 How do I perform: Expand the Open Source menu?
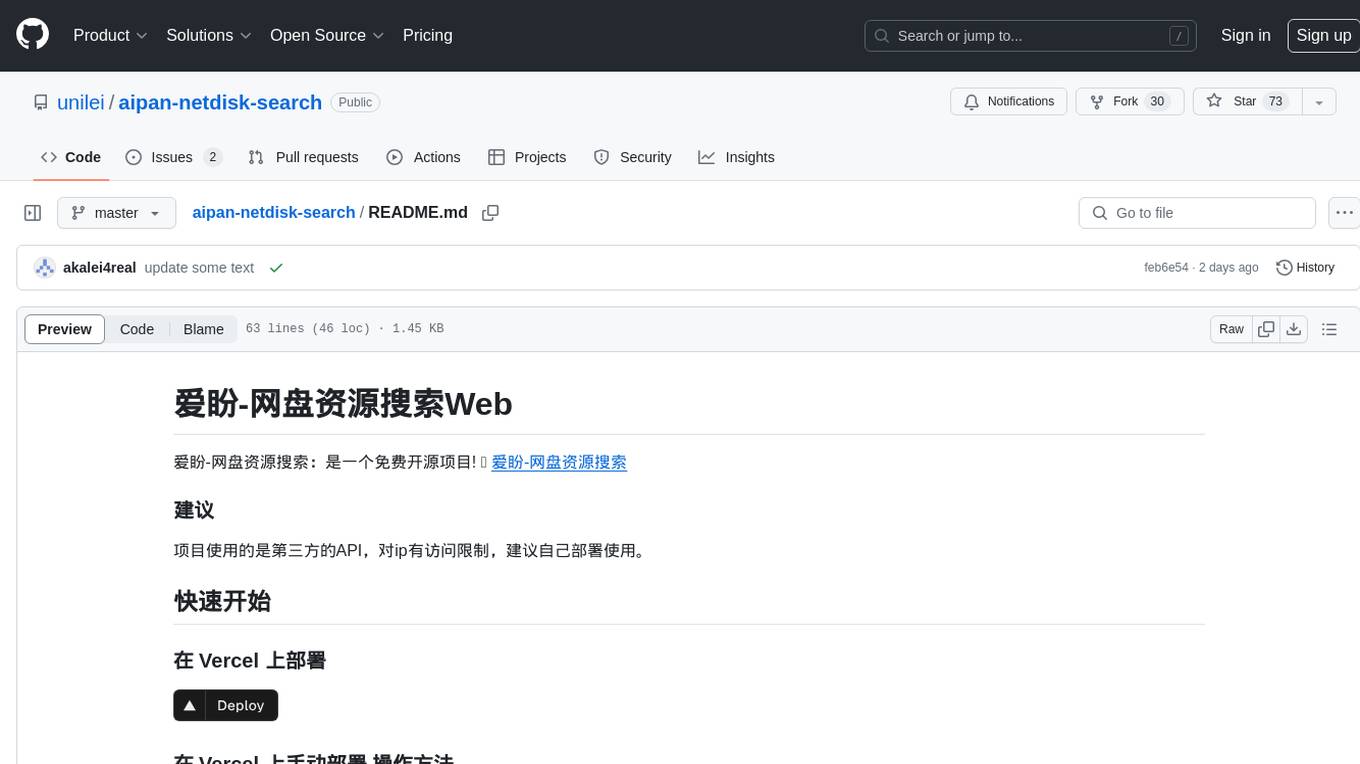(327, 35)
